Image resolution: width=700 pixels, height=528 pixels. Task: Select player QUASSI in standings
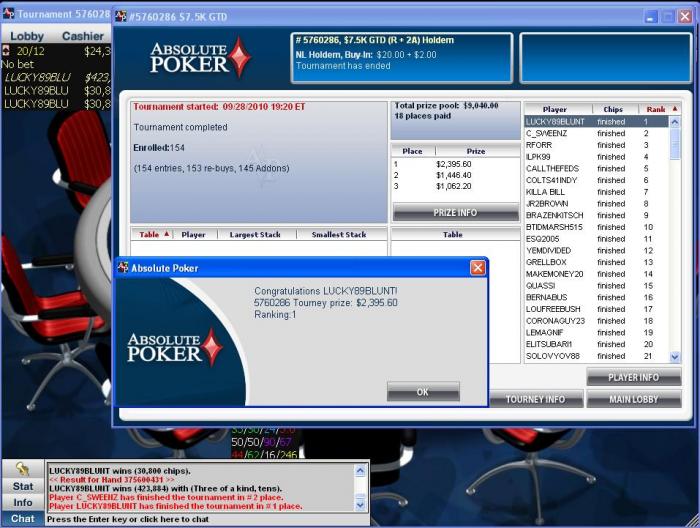pos(596,286)
